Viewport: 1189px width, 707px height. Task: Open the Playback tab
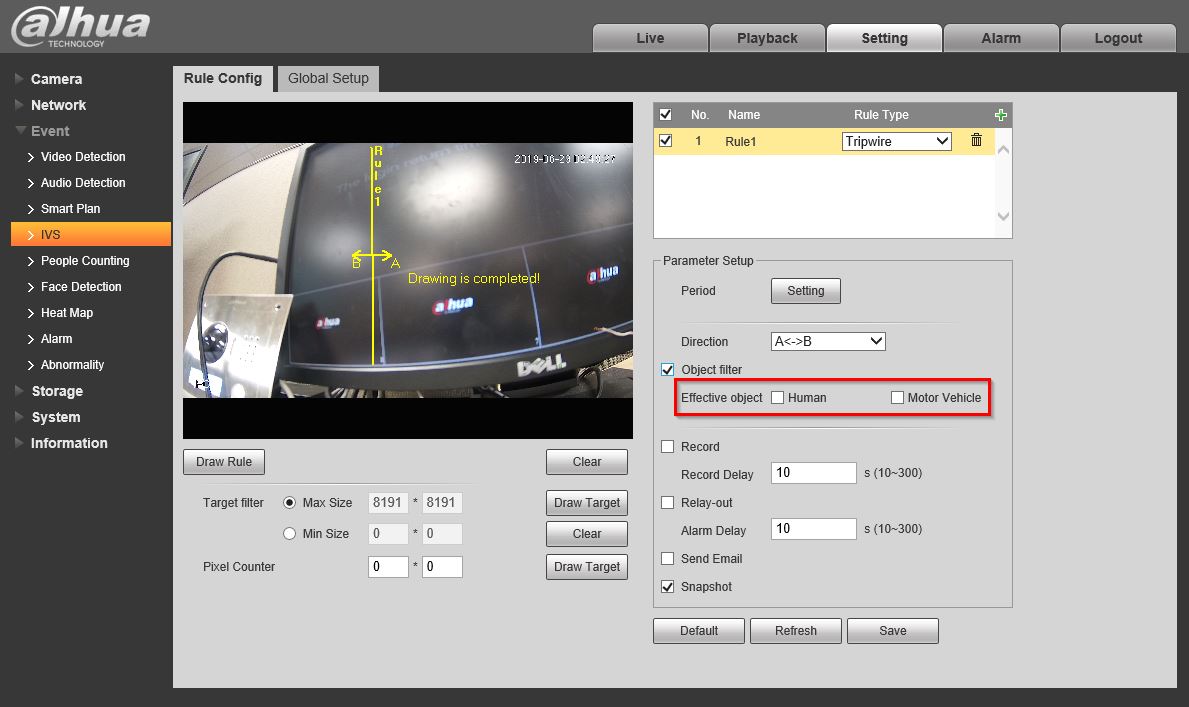point(767,38)
